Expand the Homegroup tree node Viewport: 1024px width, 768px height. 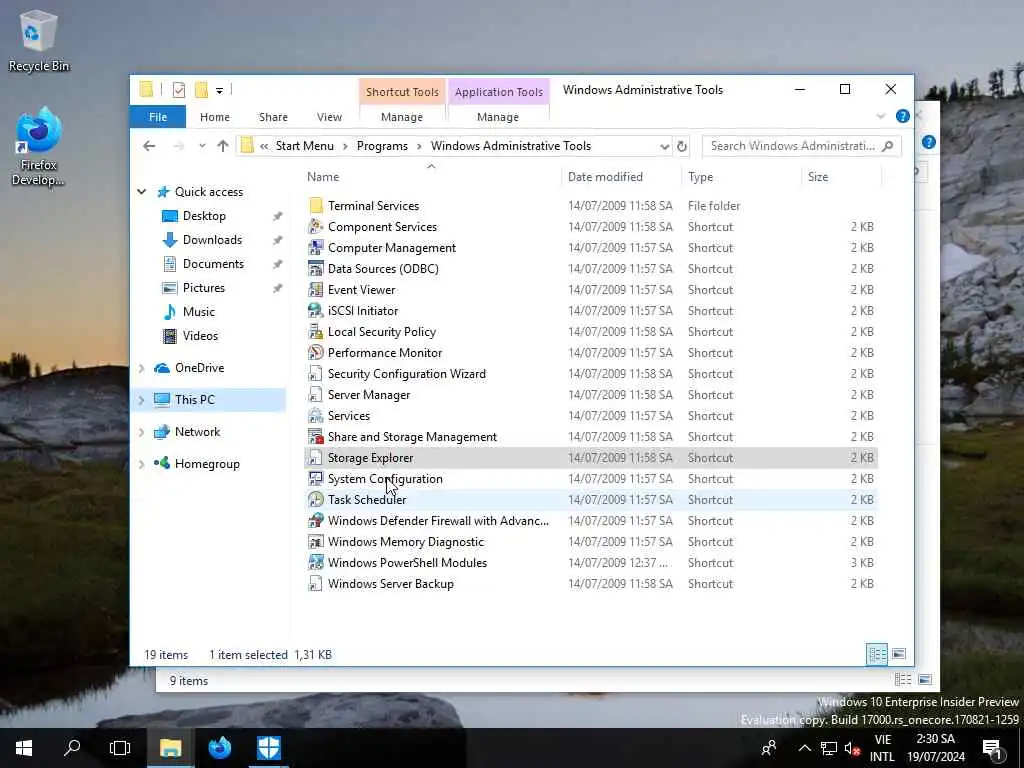pos(142,464)
